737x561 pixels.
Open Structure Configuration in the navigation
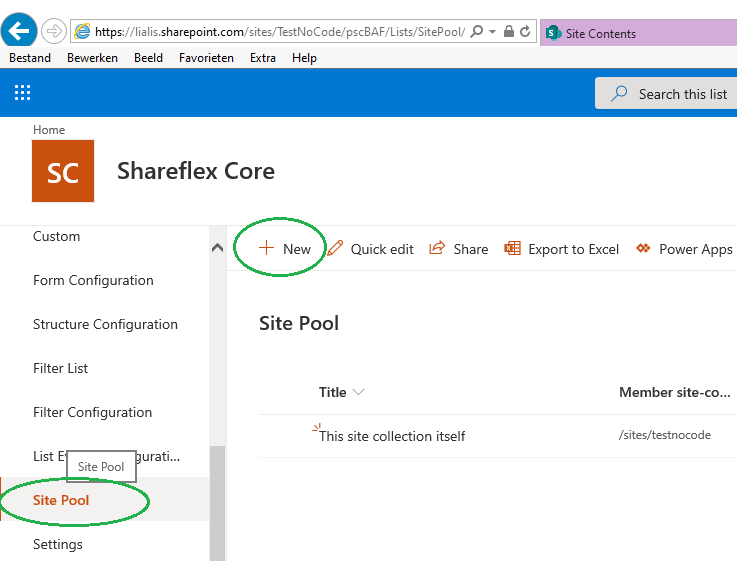point(105,324)
